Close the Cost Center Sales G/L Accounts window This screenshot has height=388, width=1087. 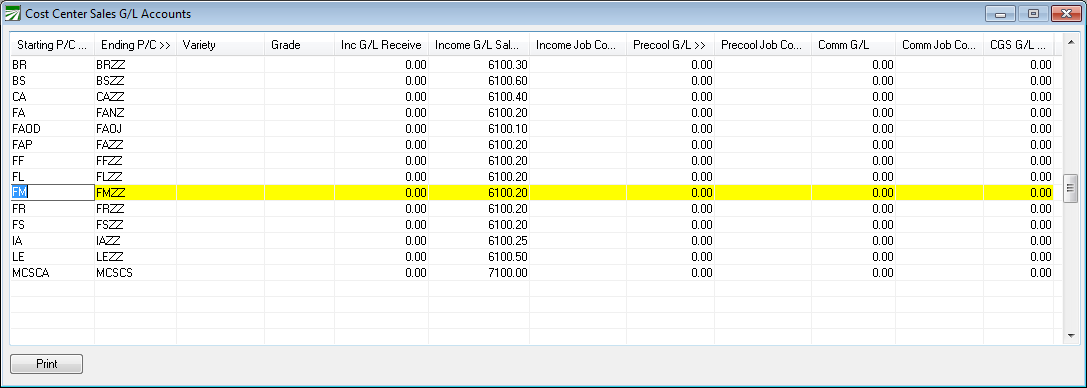pyautogui.click(x=1066, y=13)
